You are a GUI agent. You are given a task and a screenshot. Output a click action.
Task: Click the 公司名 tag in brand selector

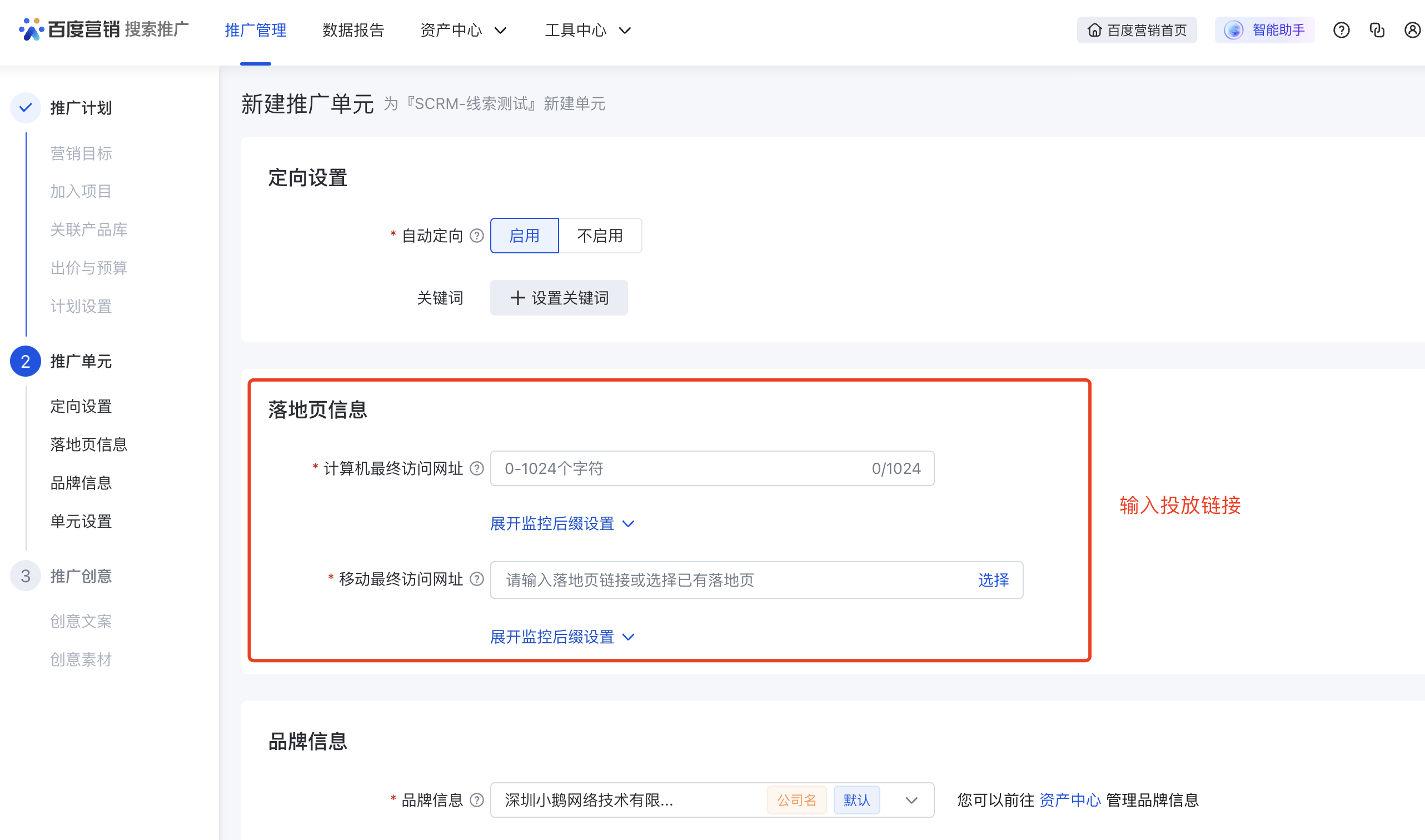[x=796, y=800]
